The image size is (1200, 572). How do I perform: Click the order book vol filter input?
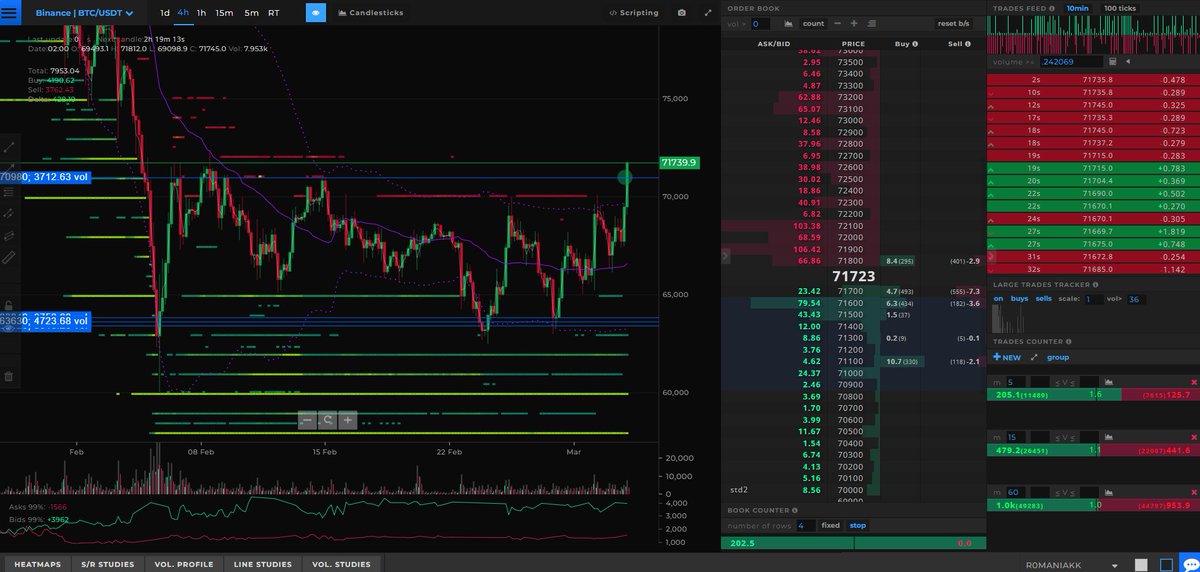pyautogui.click(x=760, y=23)
